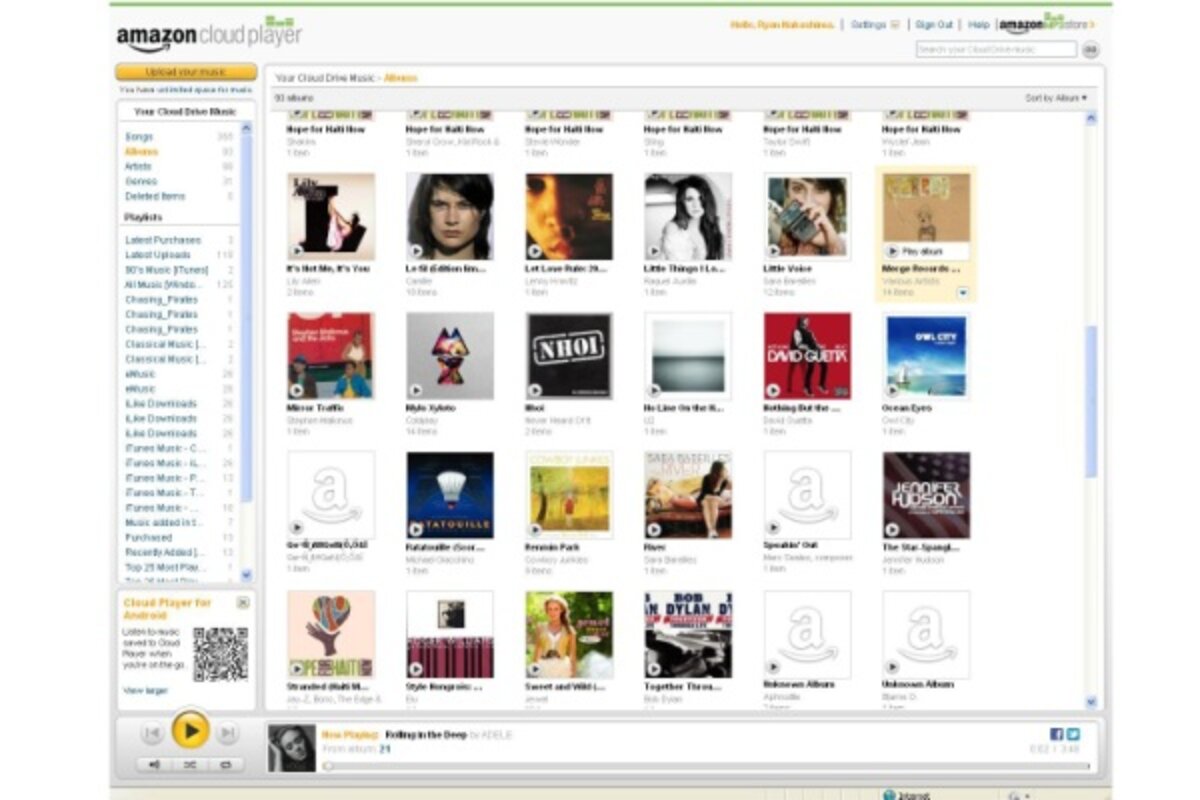
Task: Play the Nothing But the Beat album
Action: (773, 390)
